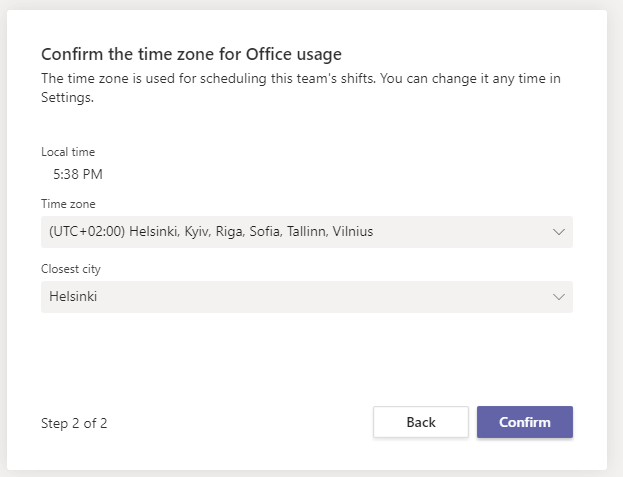Screen dimensions: 623x477
Task: Click the Helsinki text in Closest city
Action: 73,296
